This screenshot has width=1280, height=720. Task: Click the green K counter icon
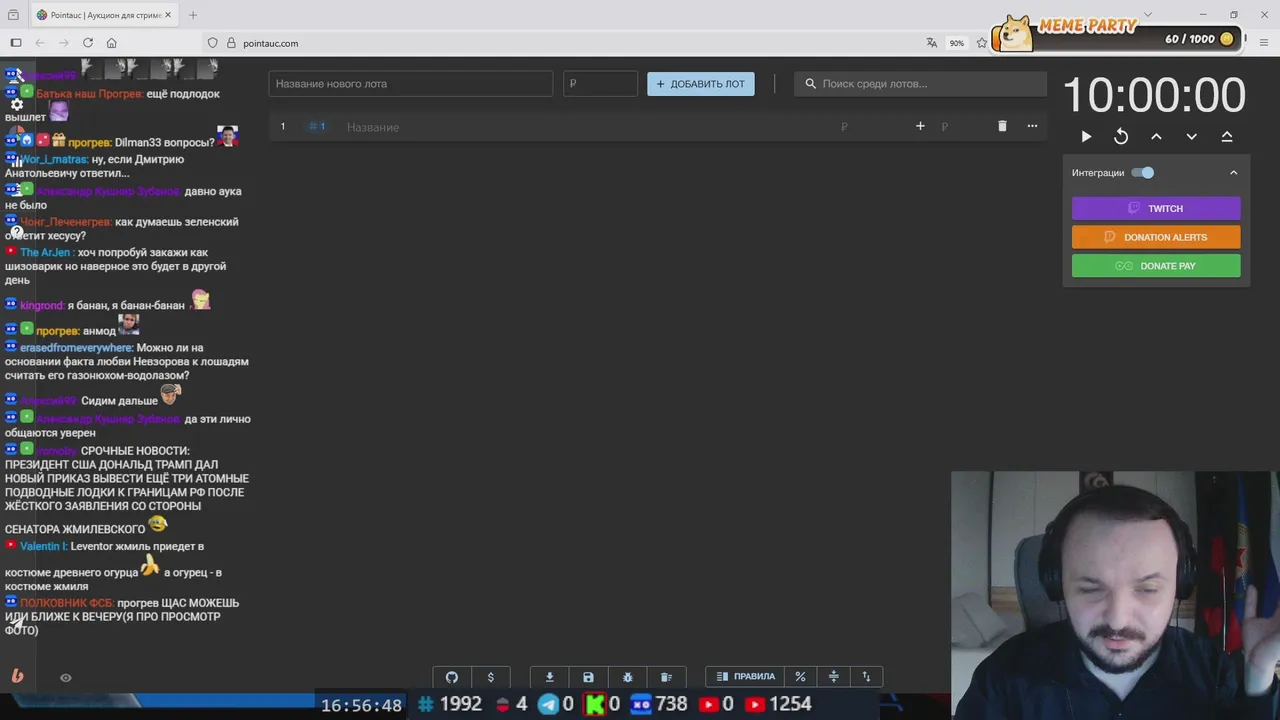[x=595, y=704]
